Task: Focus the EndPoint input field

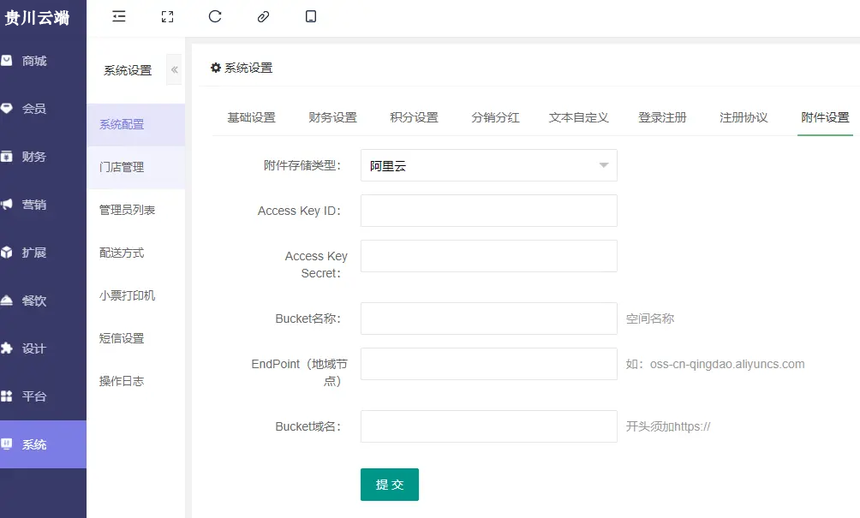Action: tap(489, 364)
